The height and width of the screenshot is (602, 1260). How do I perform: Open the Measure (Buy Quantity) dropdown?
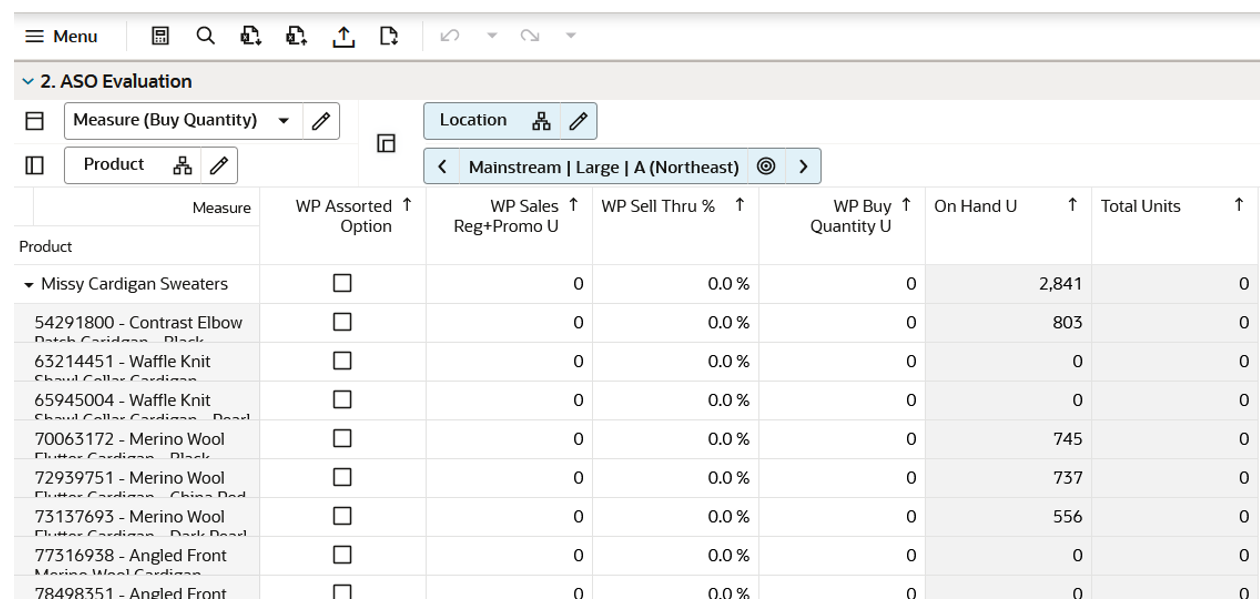pos(283,121)
